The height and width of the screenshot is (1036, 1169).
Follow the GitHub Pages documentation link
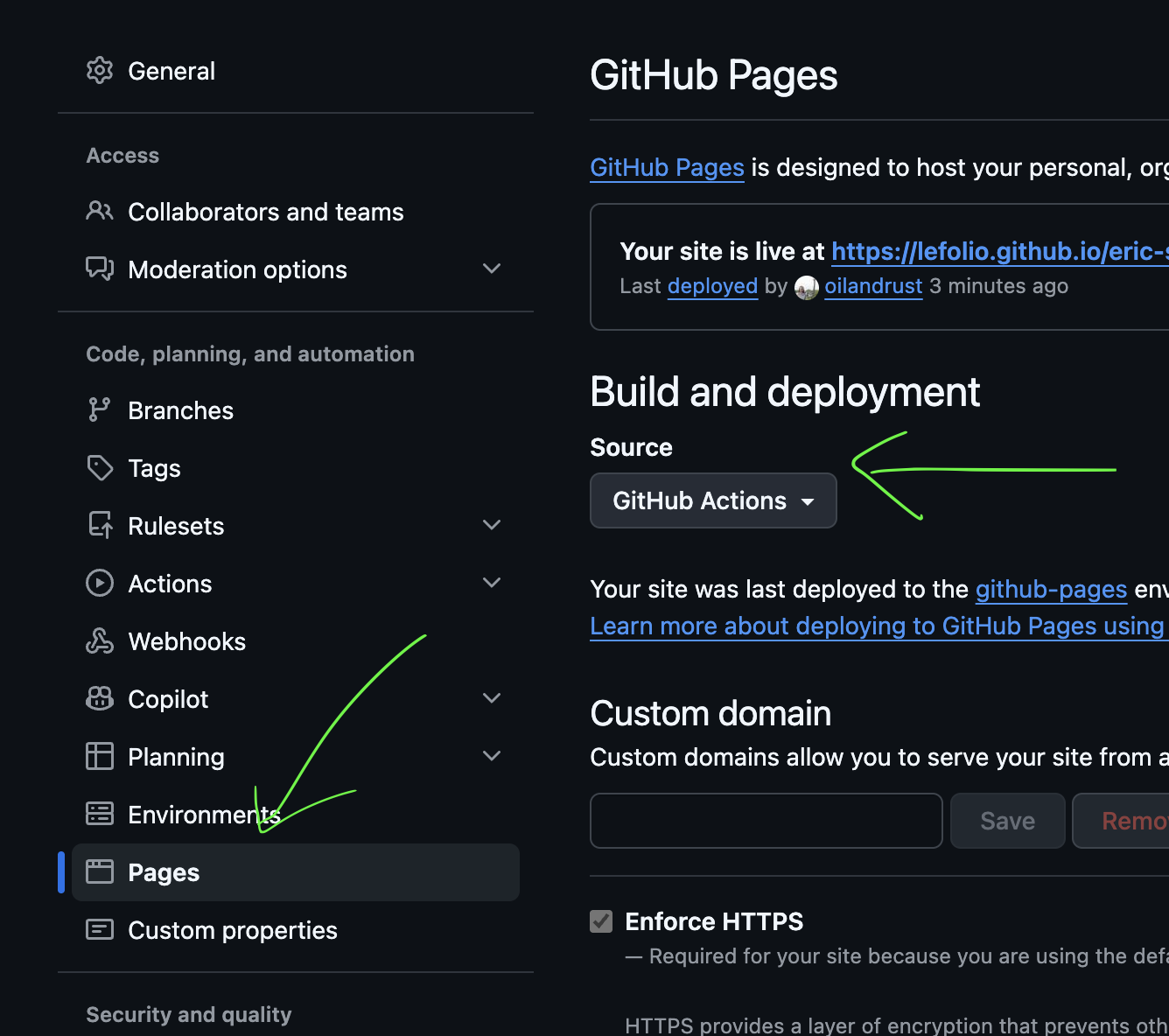[x=667, y=167]
